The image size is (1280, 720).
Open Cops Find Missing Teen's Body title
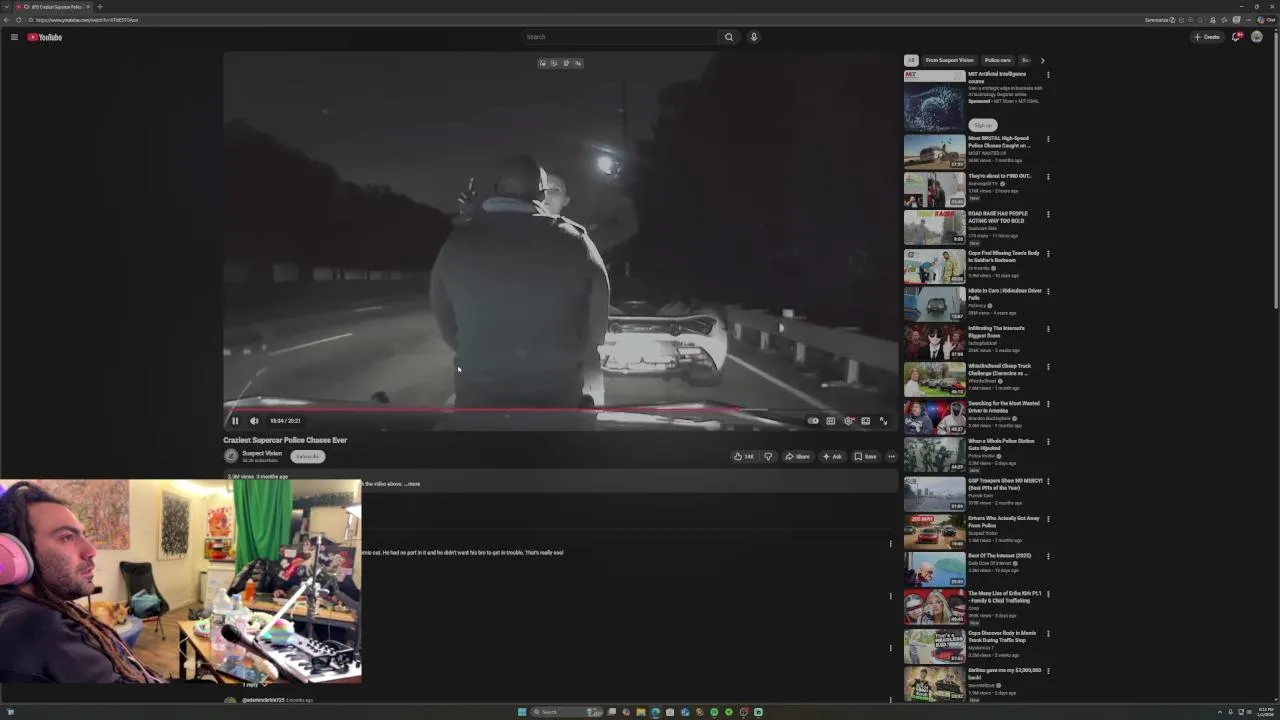[1004, 256]
